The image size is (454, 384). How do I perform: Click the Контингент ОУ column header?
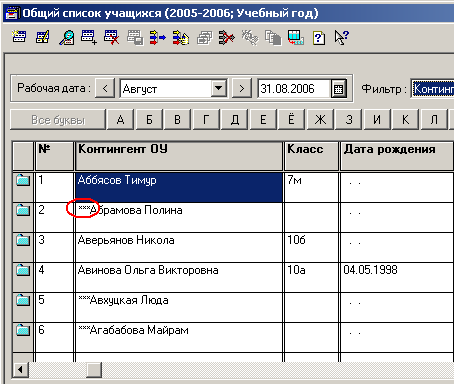[x=179, y=156]
